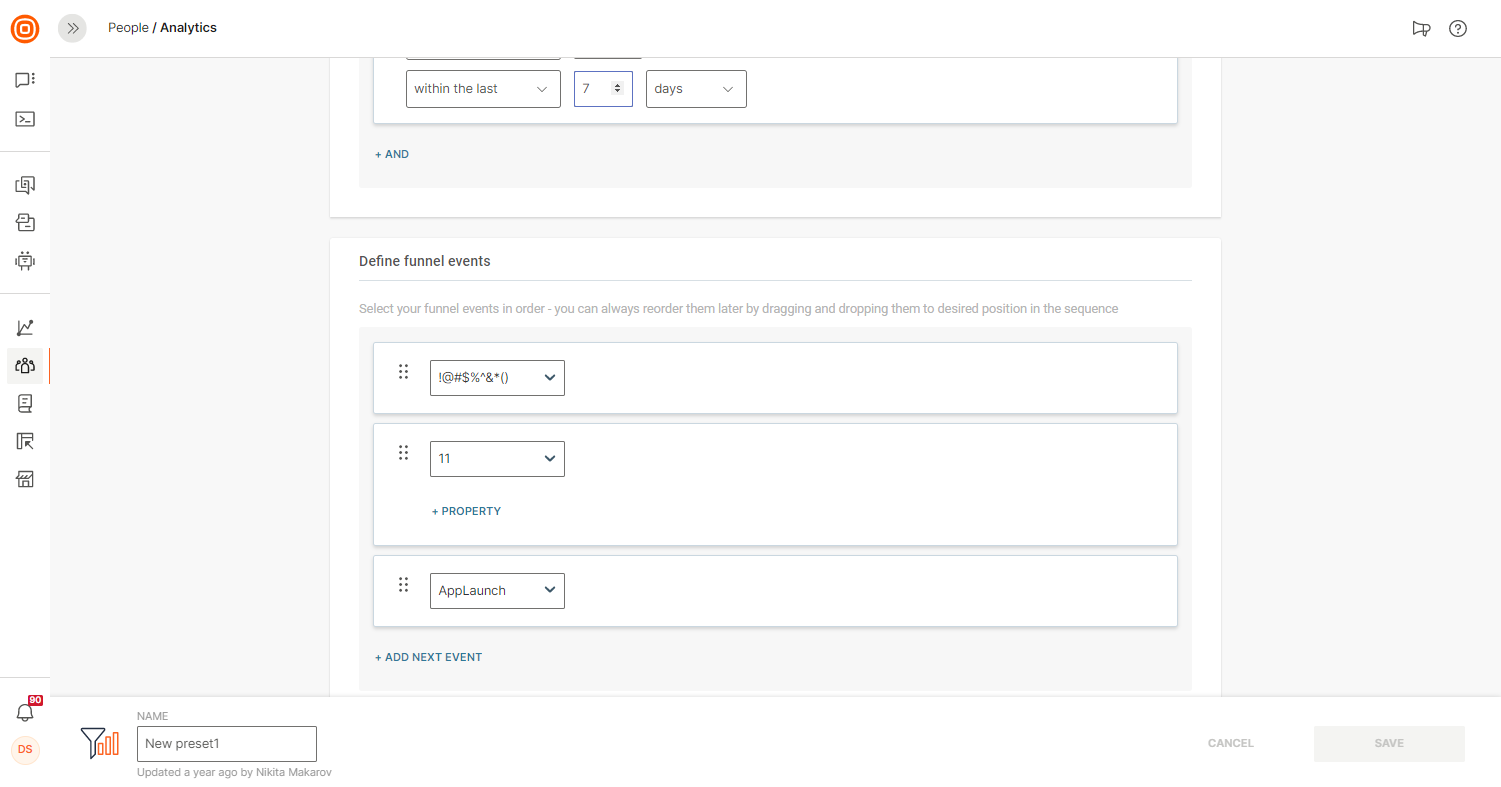This screenshot has width=1501, height=787.
Task: Click the Infobip logo icon
Action: [x=25, y=28]
